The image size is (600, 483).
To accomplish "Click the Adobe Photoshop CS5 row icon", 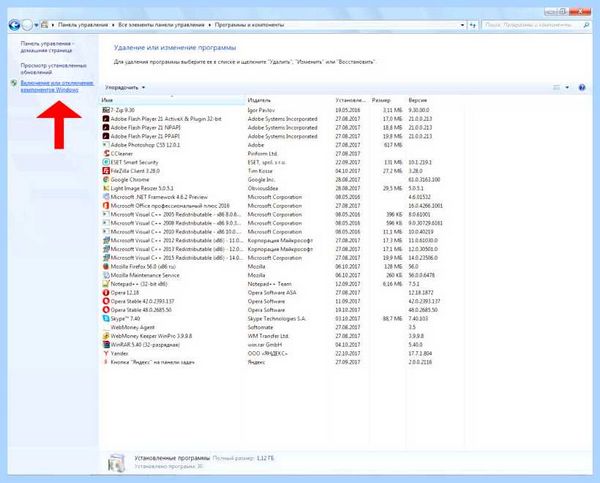I will (106, 145).
